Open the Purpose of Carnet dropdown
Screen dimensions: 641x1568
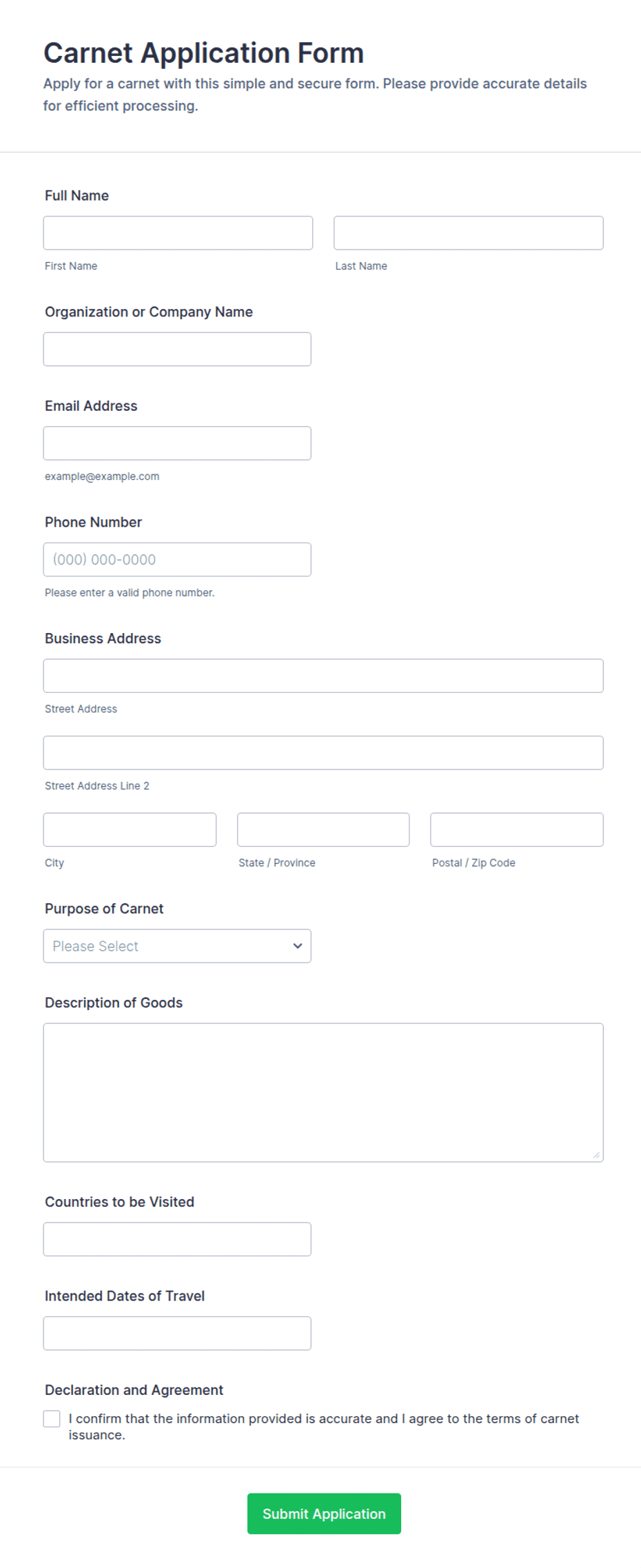177,946
